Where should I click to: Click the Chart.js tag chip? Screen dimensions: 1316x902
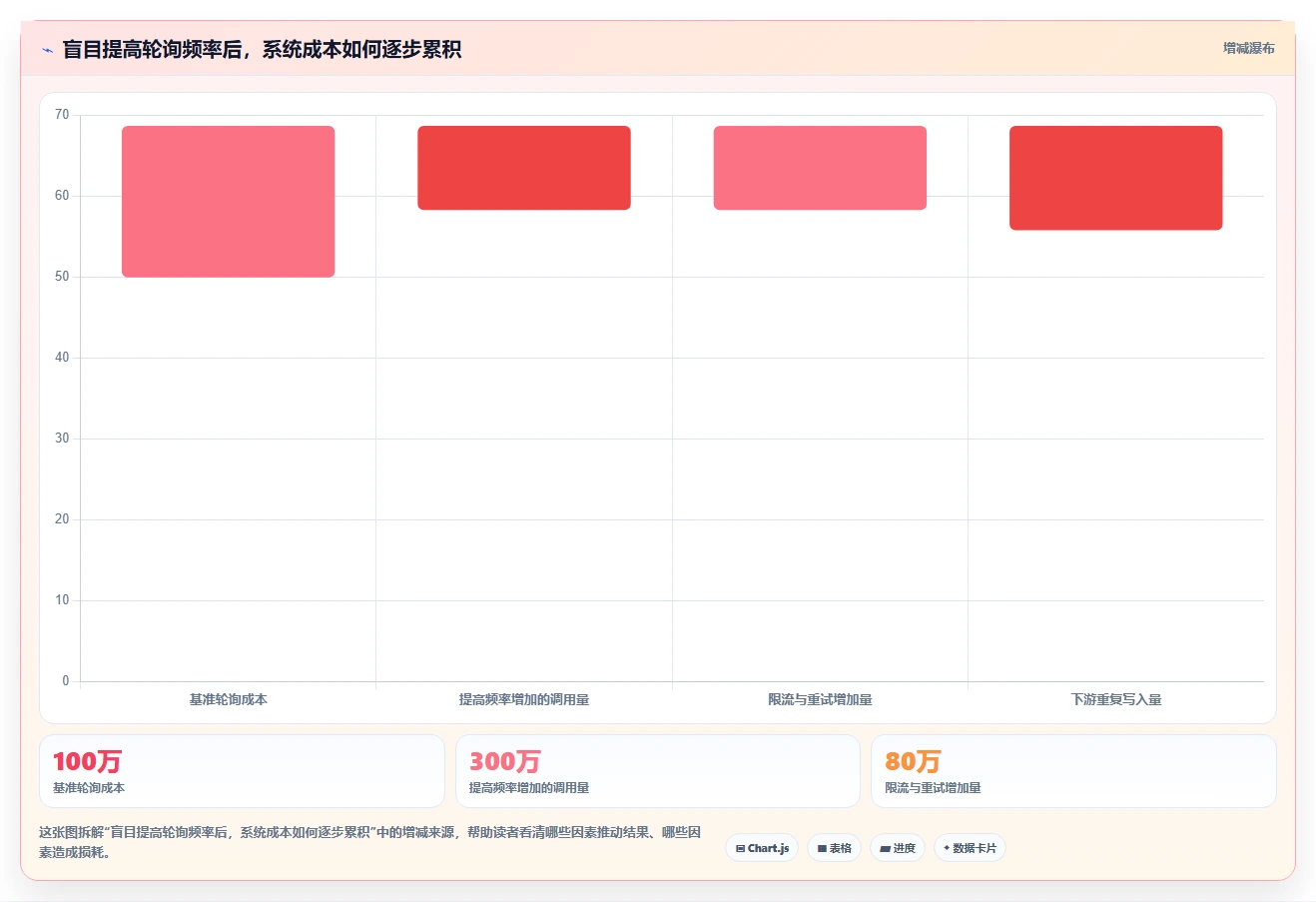point(762,848)
